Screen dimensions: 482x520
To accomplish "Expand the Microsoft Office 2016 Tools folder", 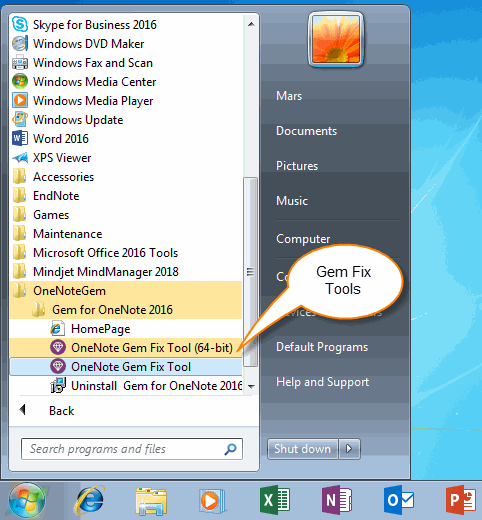I will (126, 253).
